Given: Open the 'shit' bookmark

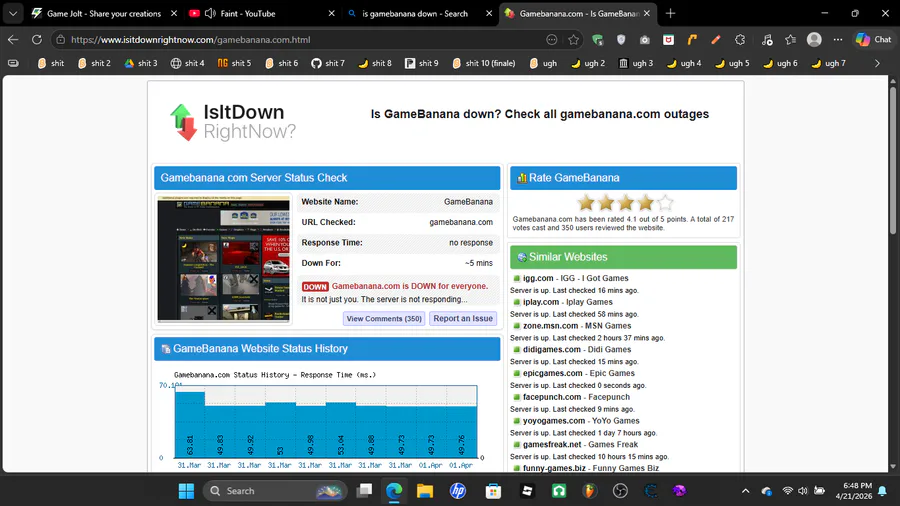Looking at the screenshot, I should tap(51, 63).
